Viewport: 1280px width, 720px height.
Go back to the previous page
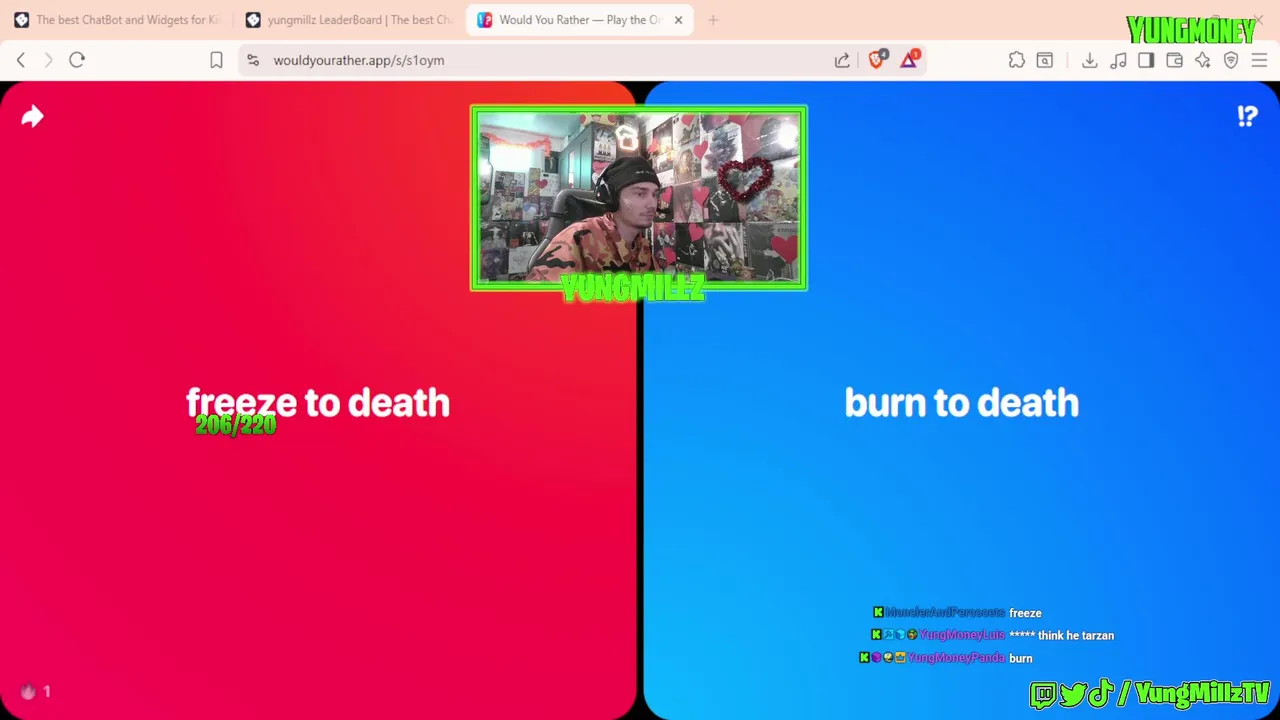(21, 60)
